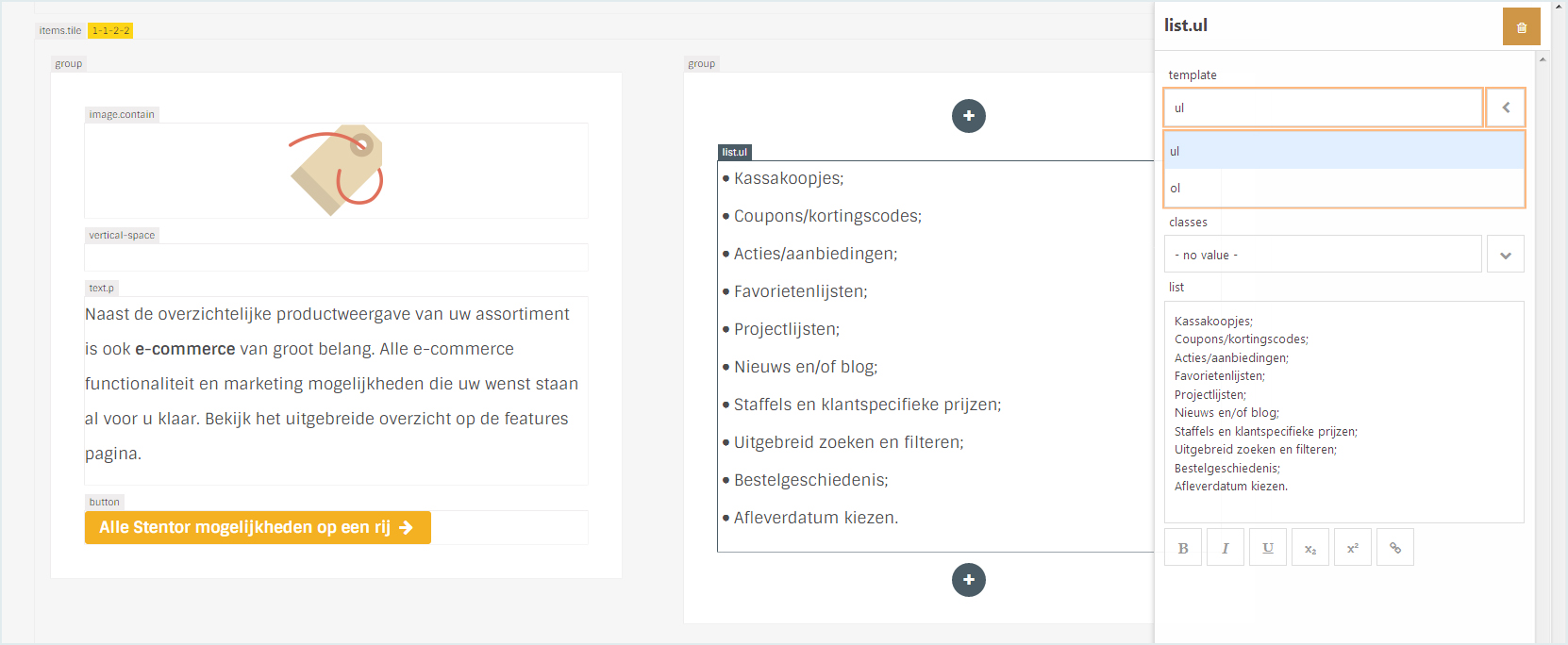This screenshot has height=645, width=1568.
Task: Click the template search input field
Action: tap(1323, 107)
